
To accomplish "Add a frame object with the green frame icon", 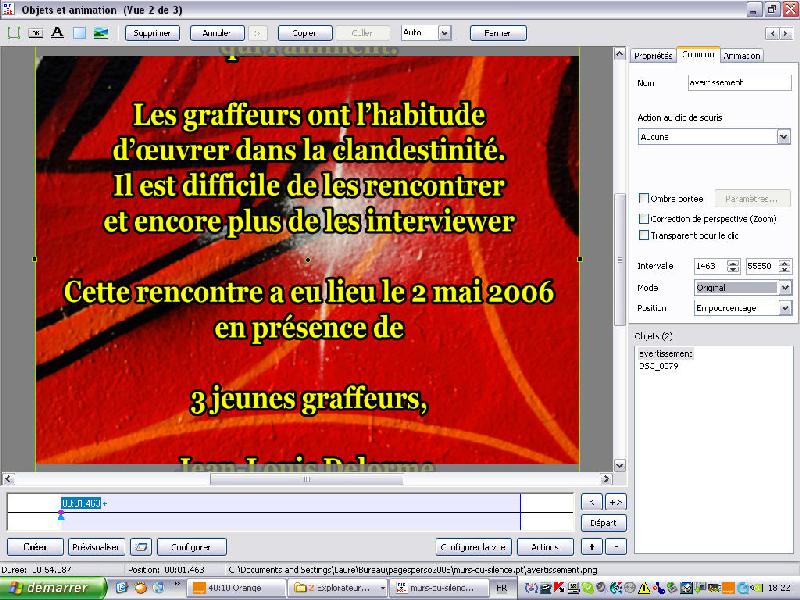I will (14, 33).
